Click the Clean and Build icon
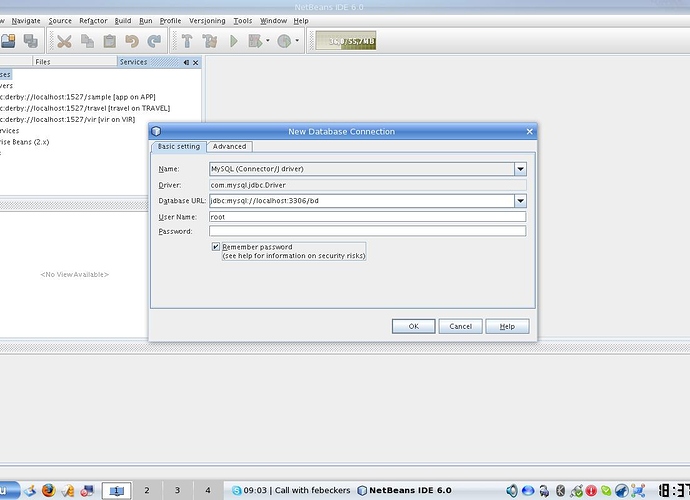 click(210, 41)
